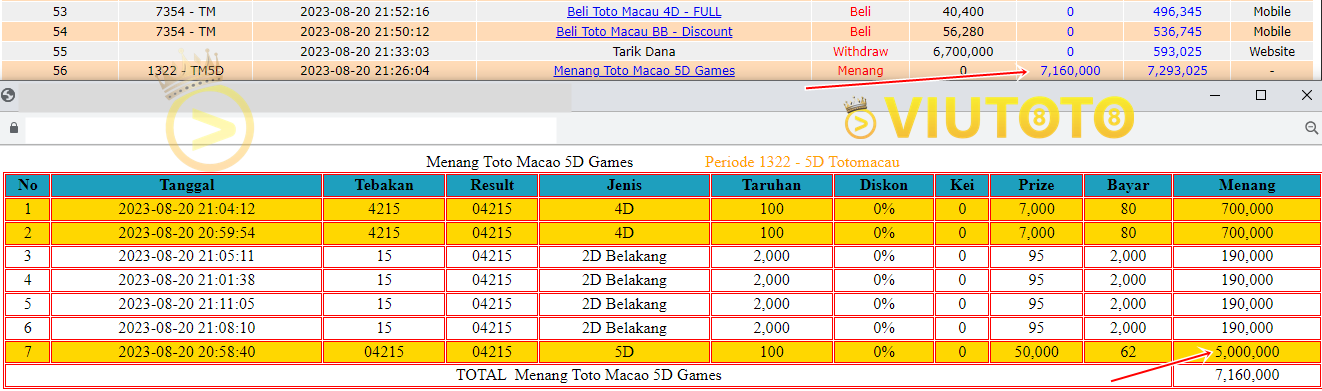Image resolution: width=1322 pixels, height=391 pixels.
Task: Click the 'Menang' column header
Action: pyautogui.click(x=1246, y=185)
